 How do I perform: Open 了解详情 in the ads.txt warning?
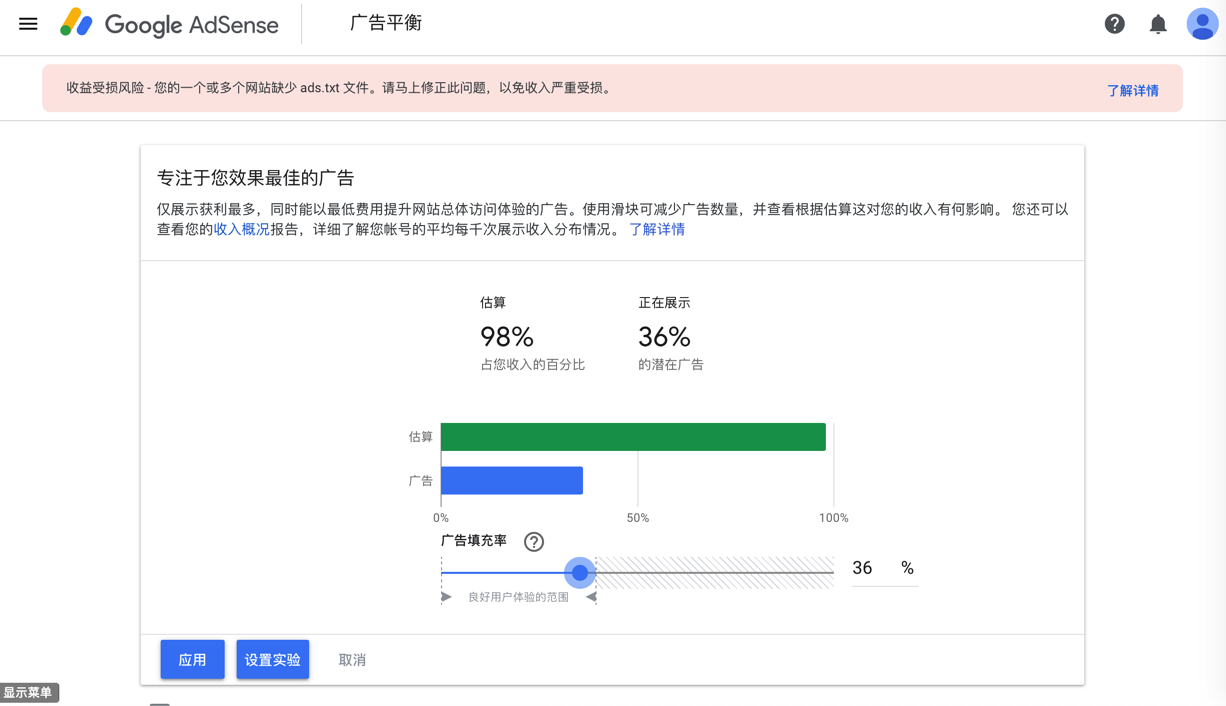coord(1132,90)
